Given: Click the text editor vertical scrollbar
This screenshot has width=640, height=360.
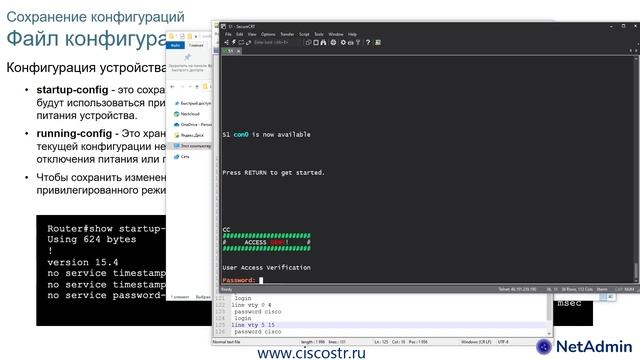Looking at the screenshot, I should 549,314.
